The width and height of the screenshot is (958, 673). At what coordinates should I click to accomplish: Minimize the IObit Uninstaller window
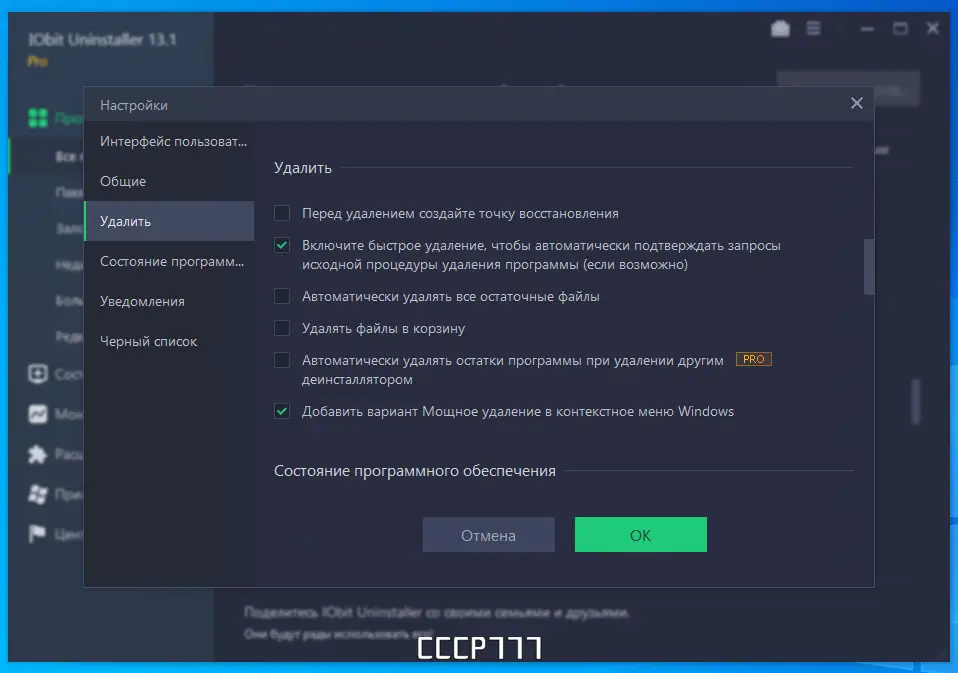point(867,29)
